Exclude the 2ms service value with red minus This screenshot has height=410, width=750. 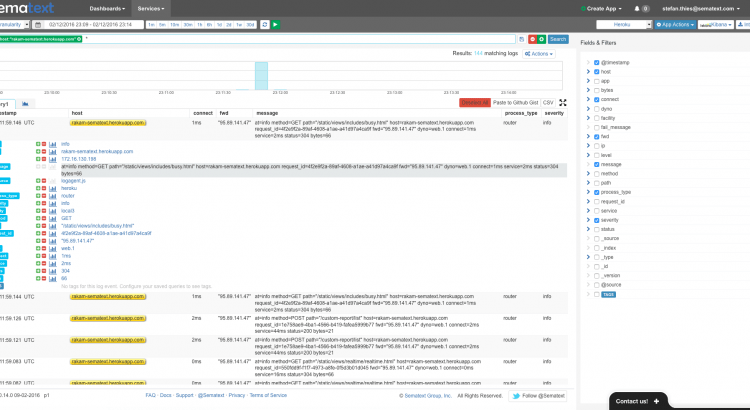[x=44, y=264]
